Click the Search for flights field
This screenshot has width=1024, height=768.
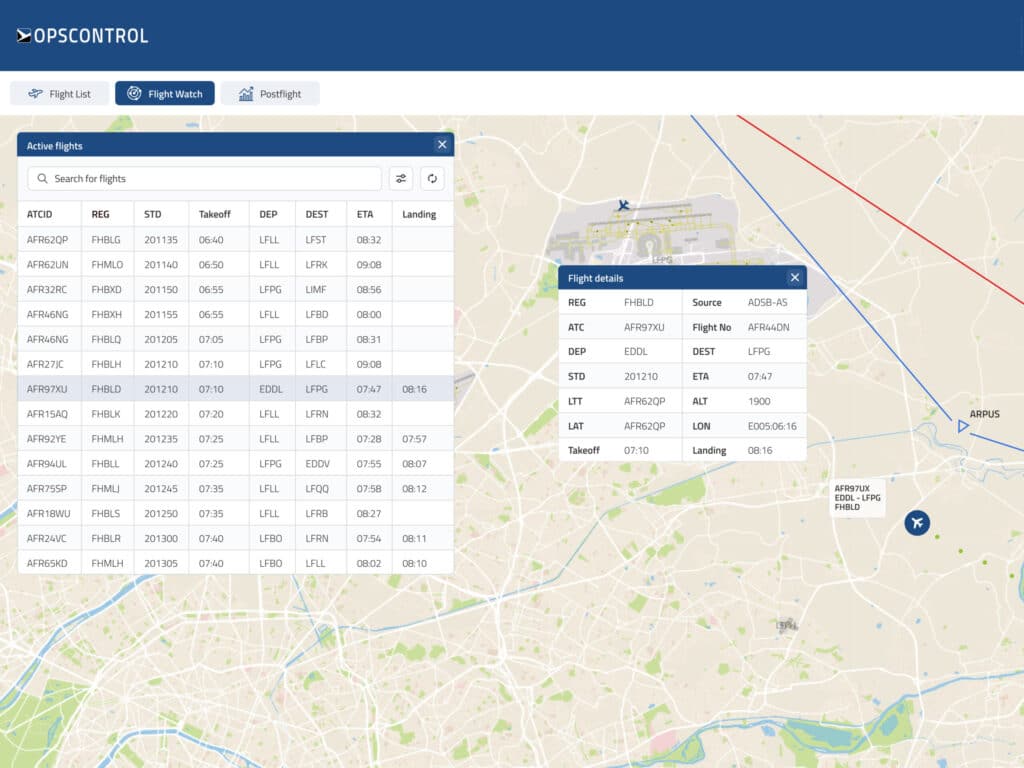[204, 178]
